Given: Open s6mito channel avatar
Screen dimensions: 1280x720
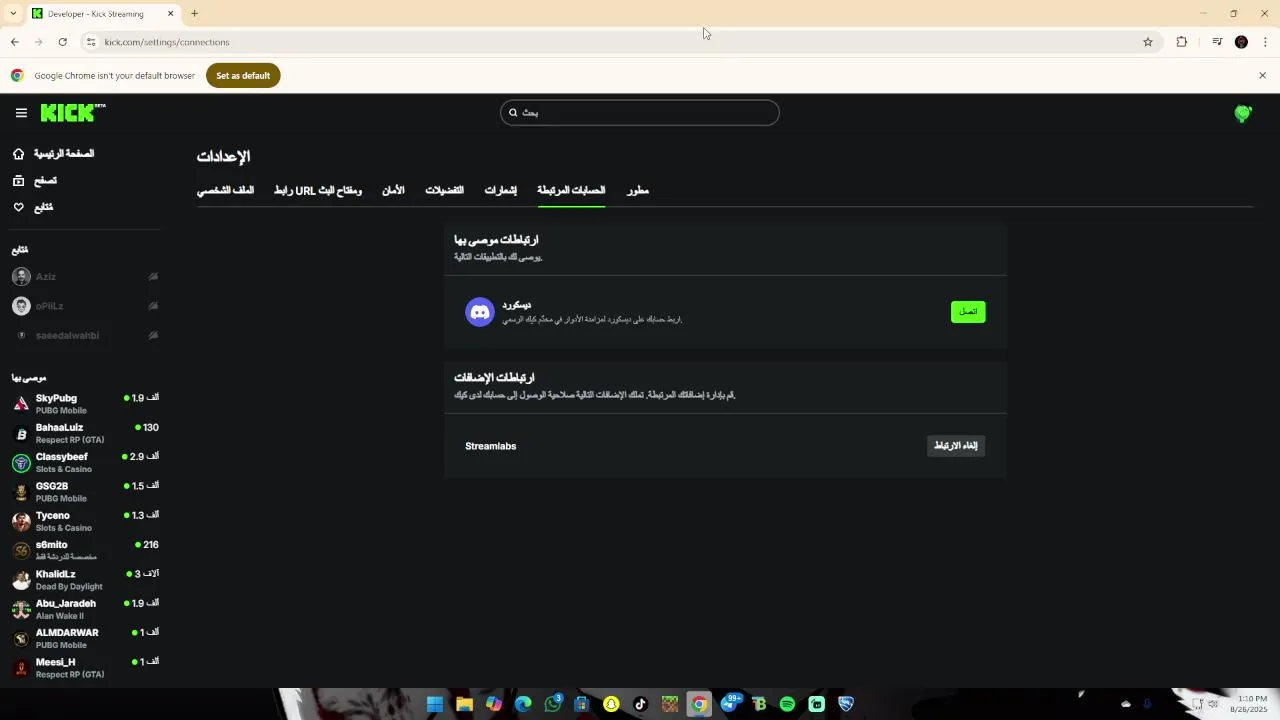Looking at the screenshot, I should click(21, 551).
